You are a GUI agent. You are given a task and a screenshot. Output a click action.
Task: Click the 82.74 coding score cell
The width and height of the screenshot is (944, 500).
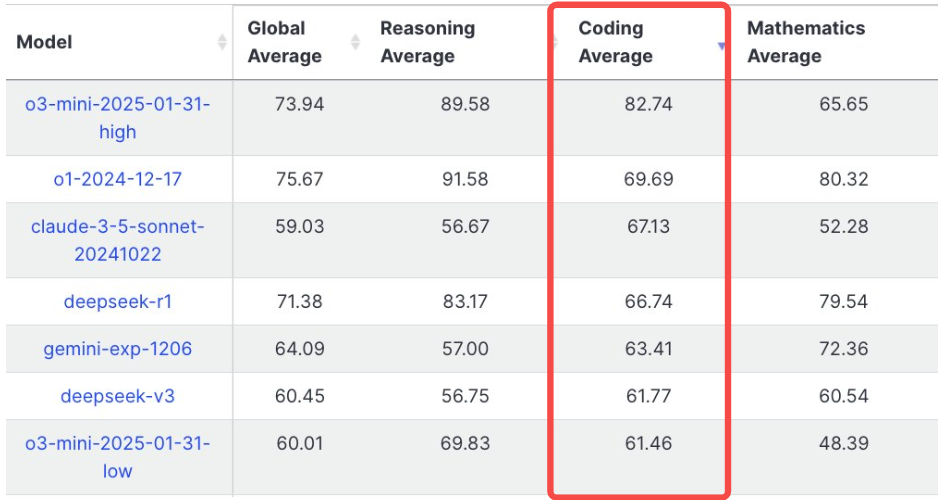648,104
